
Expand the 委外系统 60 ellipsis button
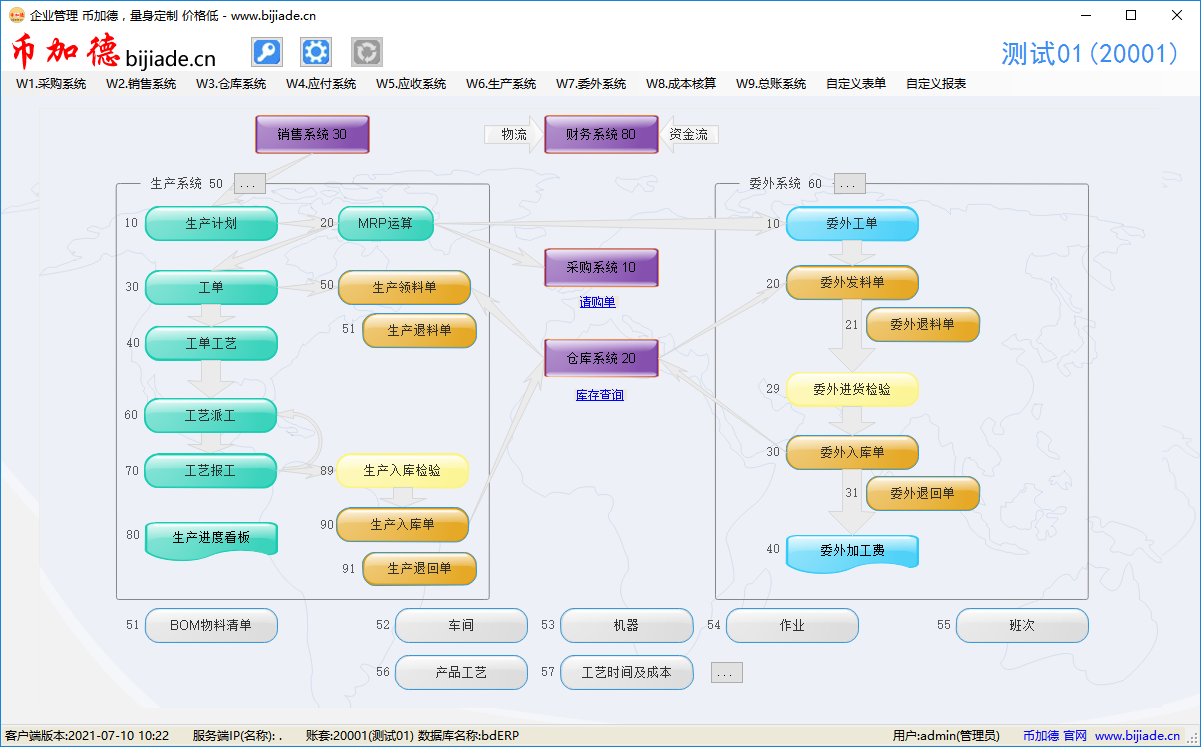tap(849, 184)
